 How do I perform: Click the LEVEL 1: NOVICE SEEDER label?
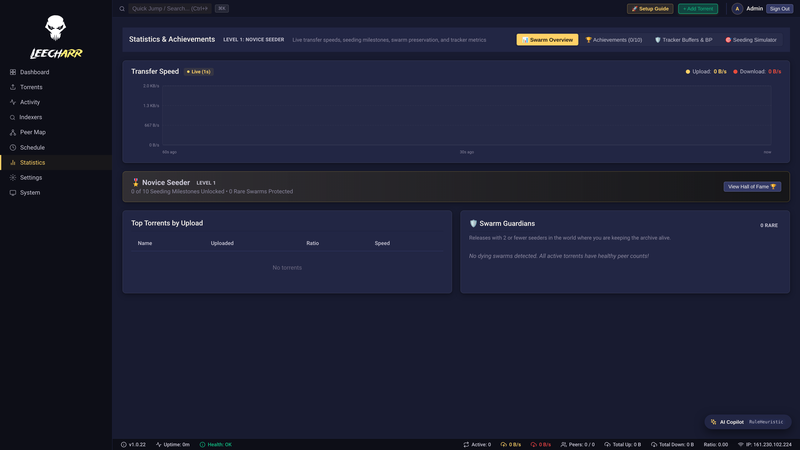click(254, 40)
